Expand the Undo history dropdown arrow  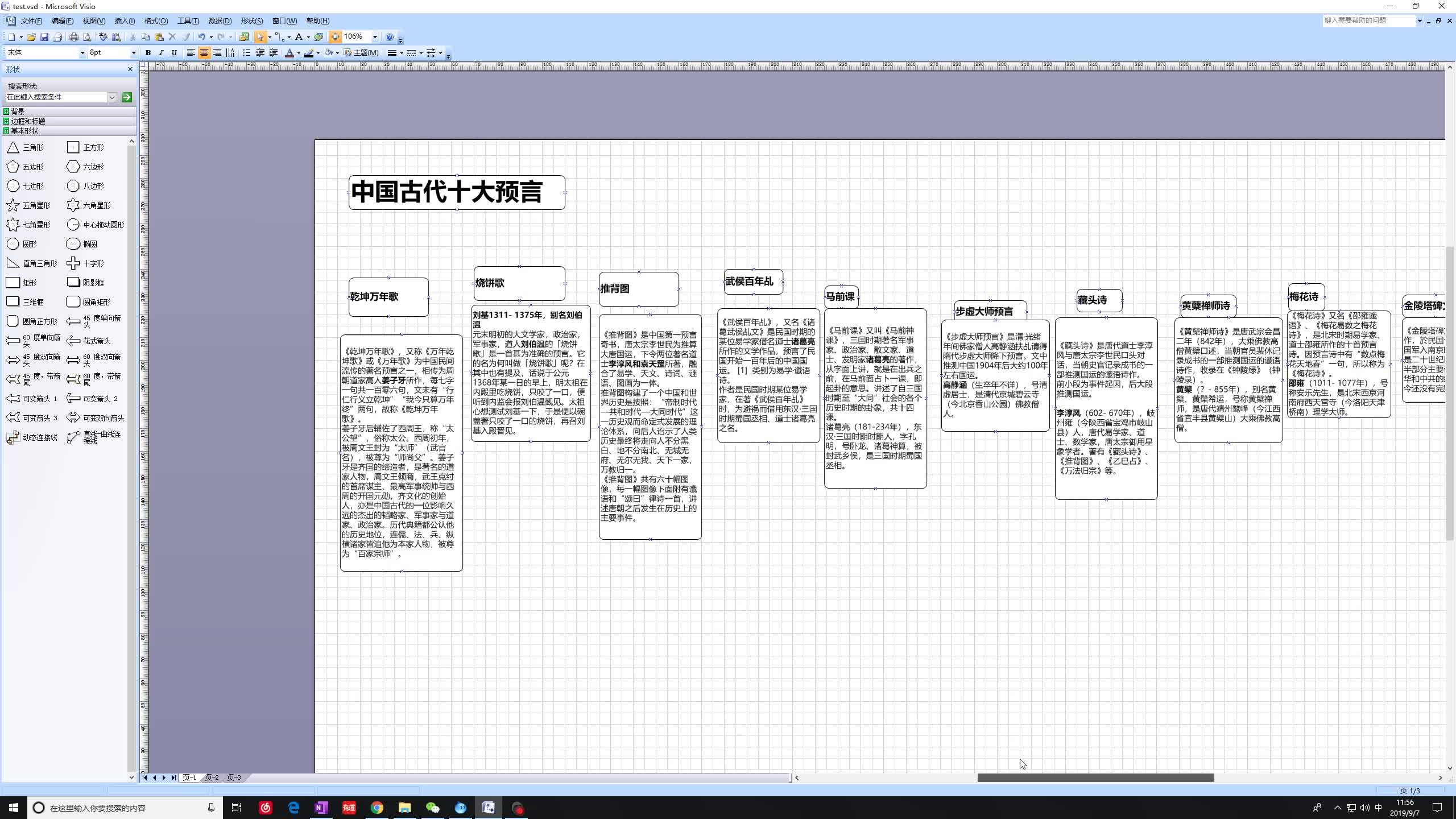point(211,37)
